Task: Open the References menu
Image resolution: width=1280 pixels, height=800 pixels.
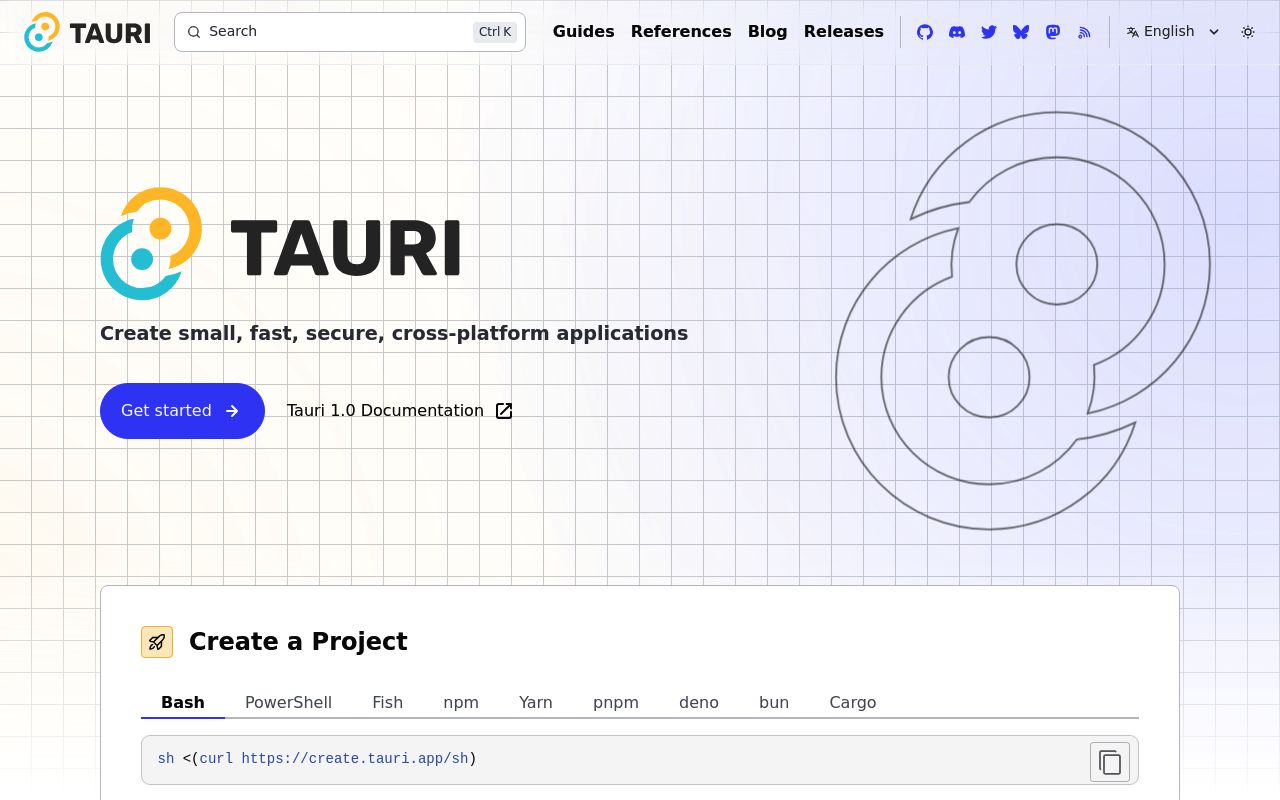Action: (681, 31)
